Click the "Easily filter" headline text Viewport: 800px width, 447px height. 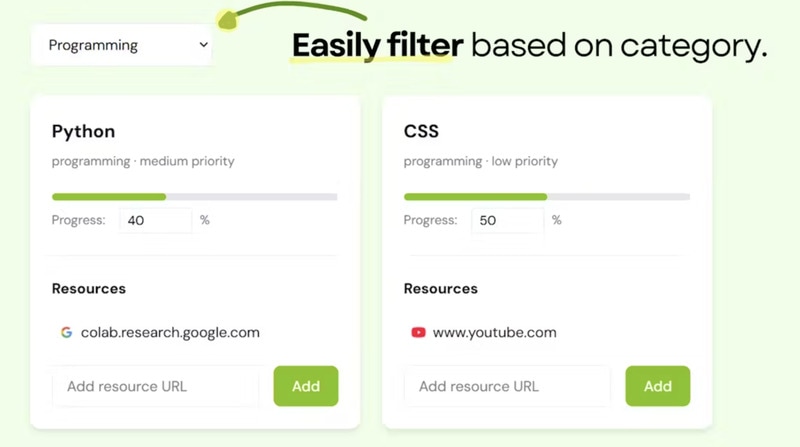pyautogui.click(x=377, y=45)
